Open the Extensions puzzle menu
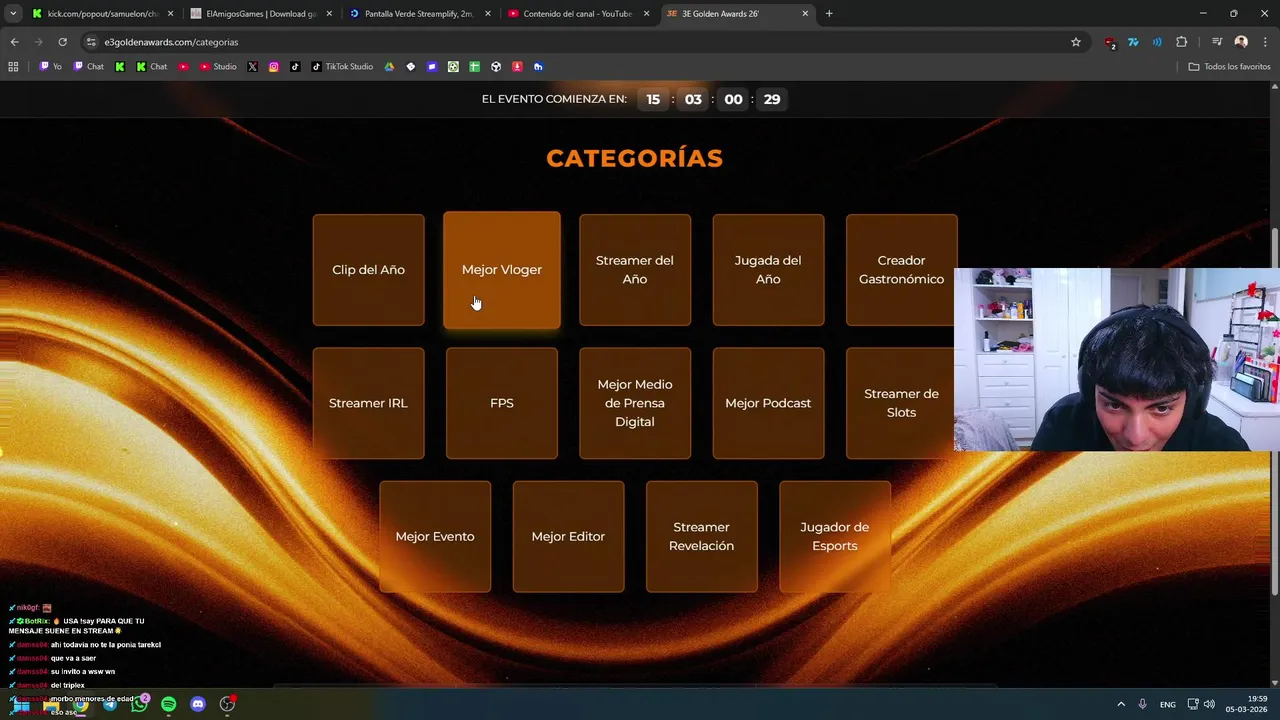This screenshot has height=720, width=1280. 1182,42
